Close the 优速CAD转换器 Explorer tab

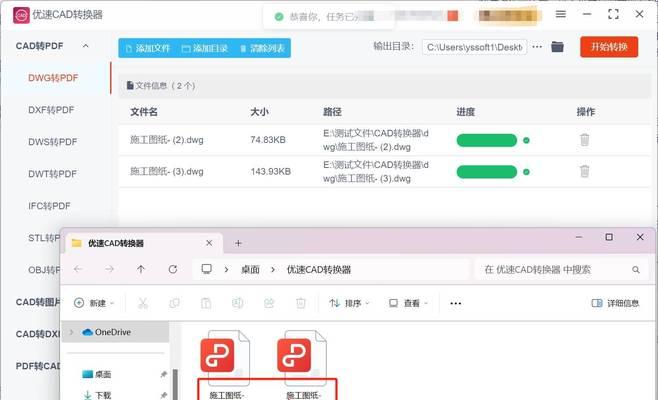click(209, 243)
